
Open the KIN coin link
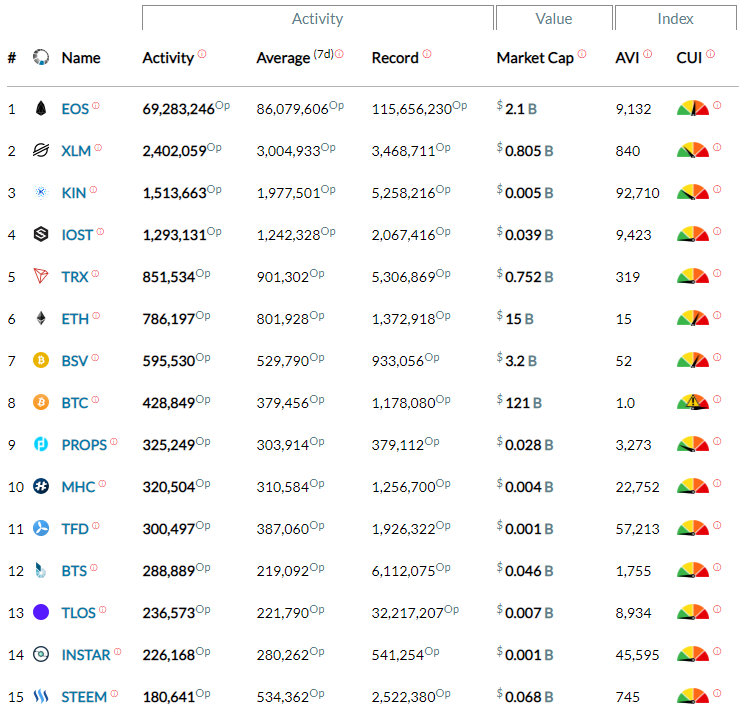click(74, 193)
